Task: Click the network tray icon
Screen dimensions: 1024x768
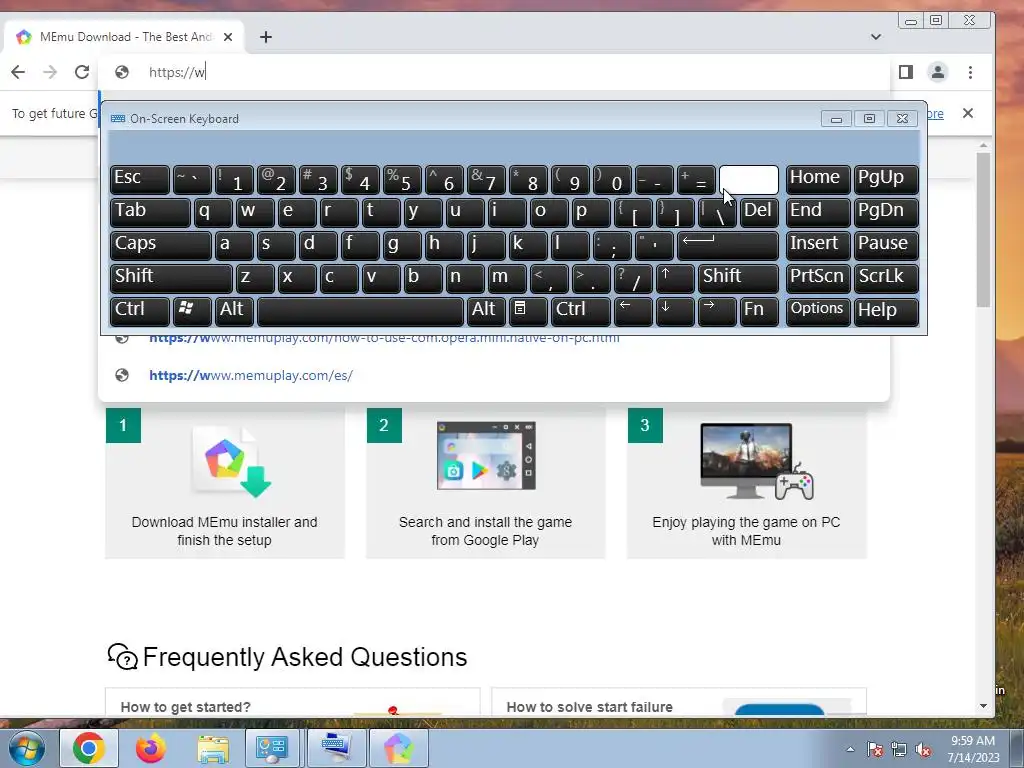Action: [899, 750]
